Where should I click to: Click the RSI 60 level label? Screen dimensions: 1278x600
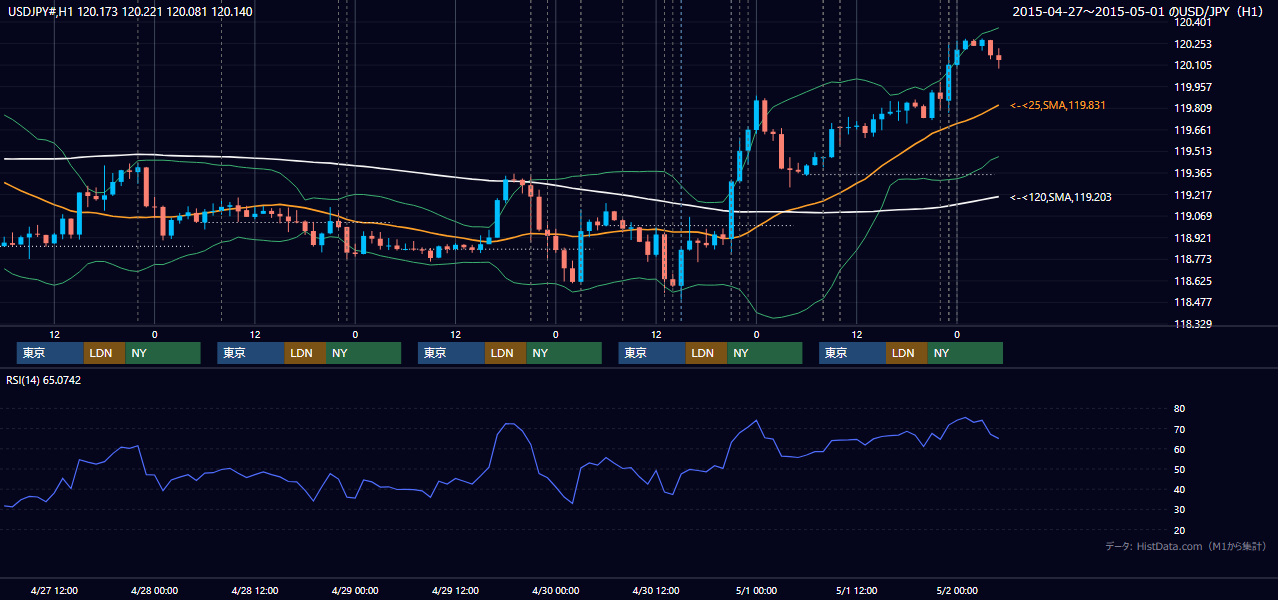tap(1180, 449)
